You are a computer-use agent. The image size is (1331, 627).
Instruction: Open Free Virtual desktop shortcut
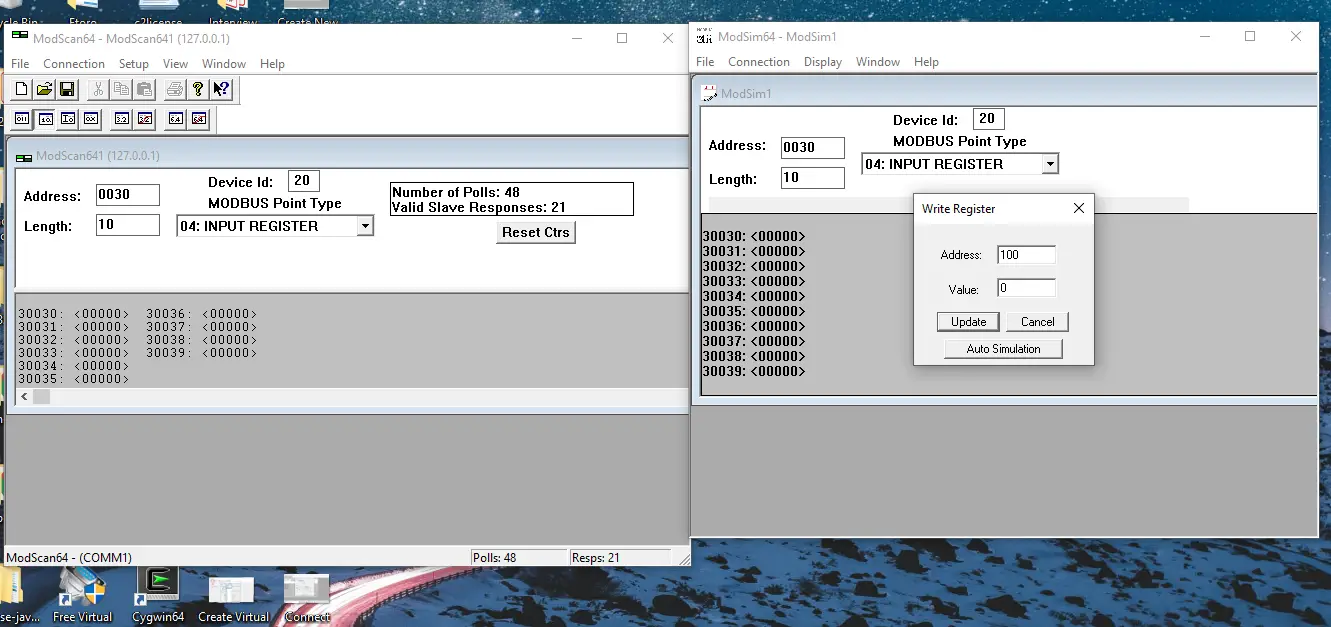point(82,594)
